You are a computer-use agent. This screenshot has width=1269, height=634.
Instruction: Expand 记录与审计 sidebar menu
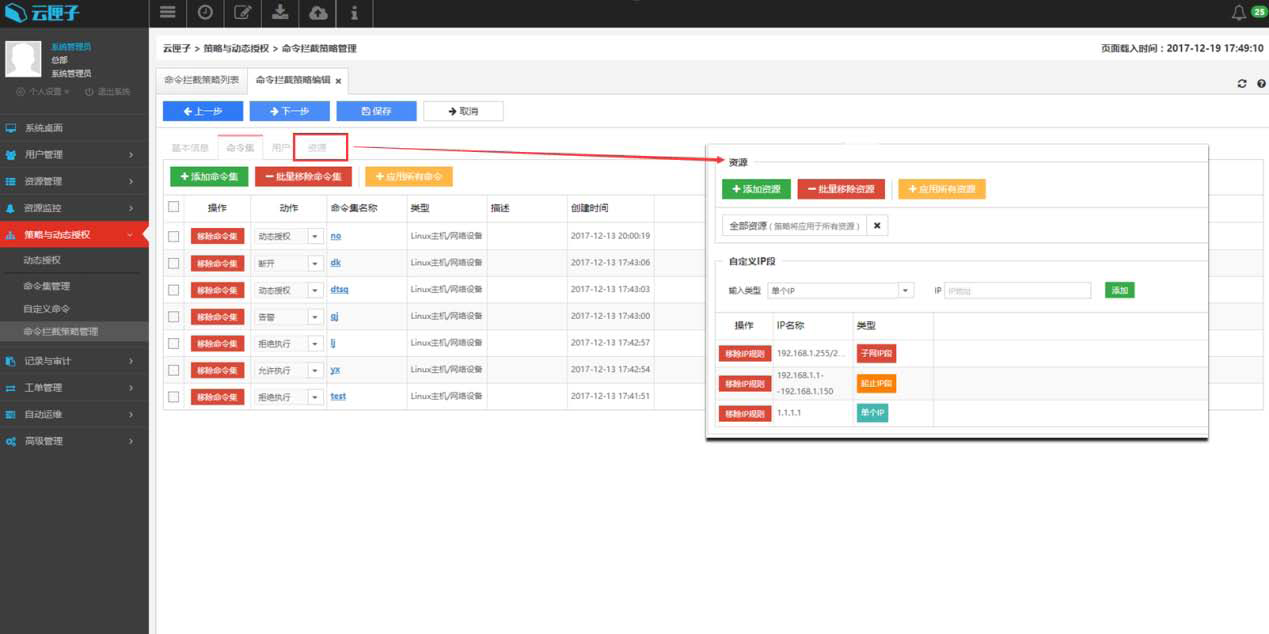pos(74,360)
